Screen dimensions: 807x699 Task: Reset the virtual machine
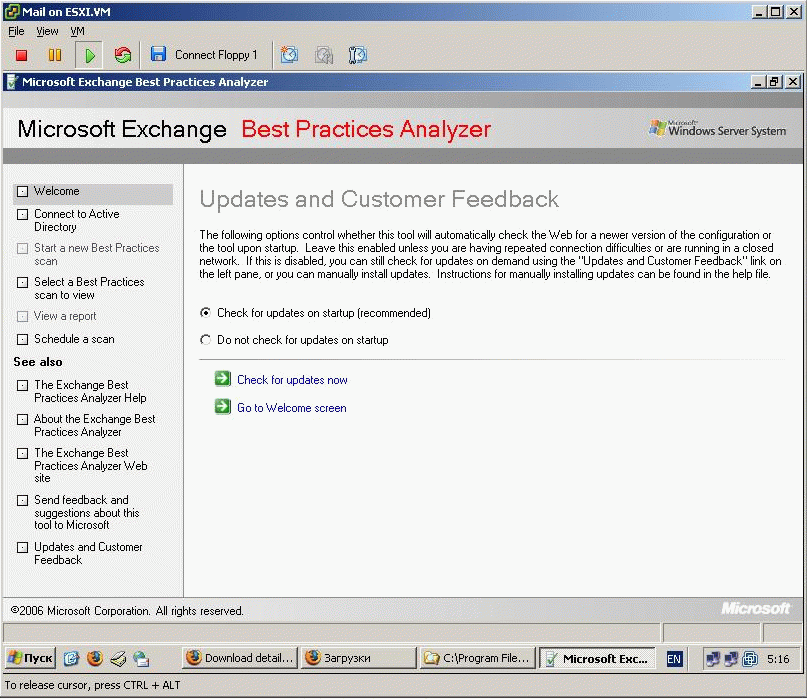tap(122, 55)
